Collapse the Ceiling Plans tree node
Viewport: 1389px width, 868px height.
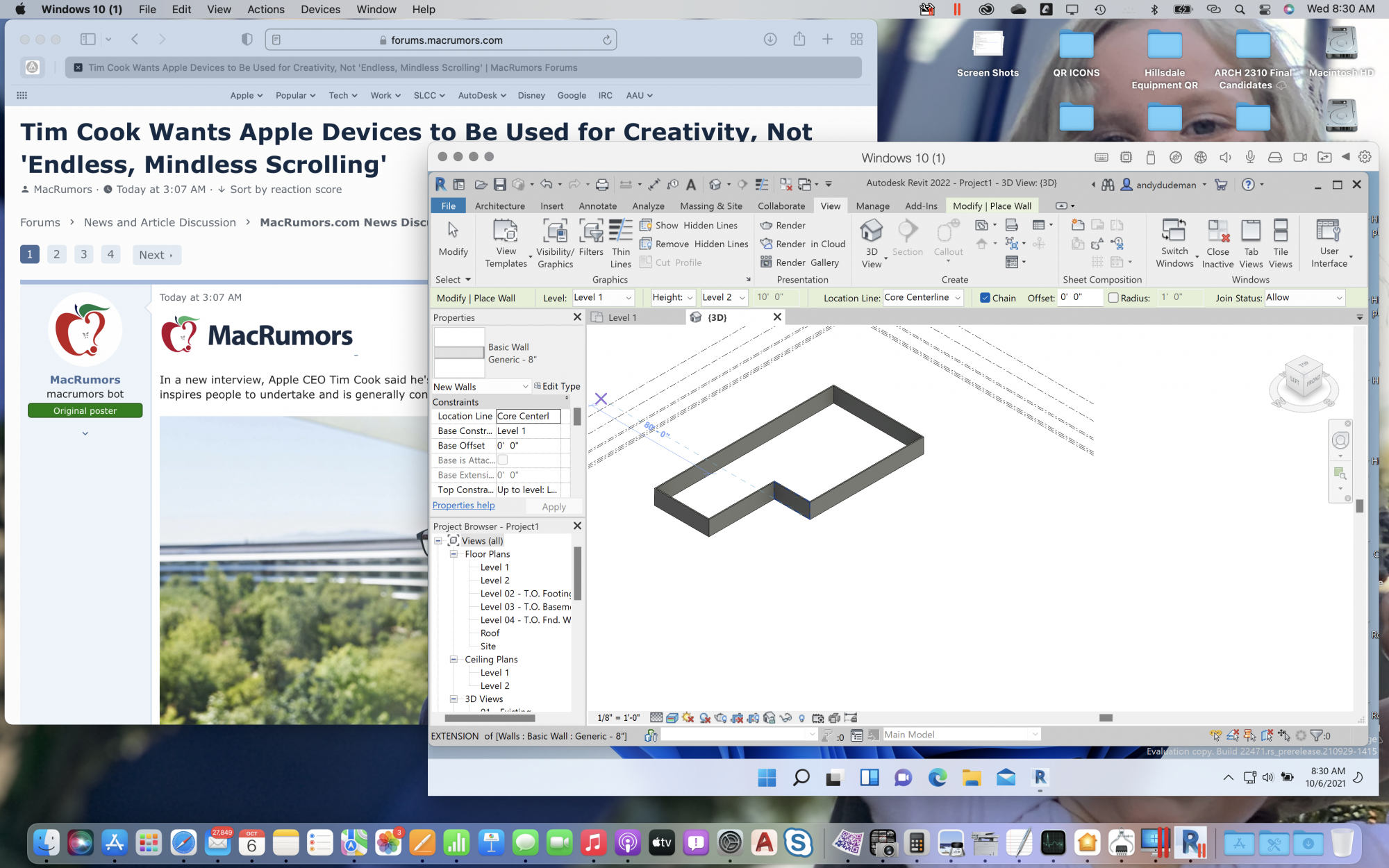454,660
